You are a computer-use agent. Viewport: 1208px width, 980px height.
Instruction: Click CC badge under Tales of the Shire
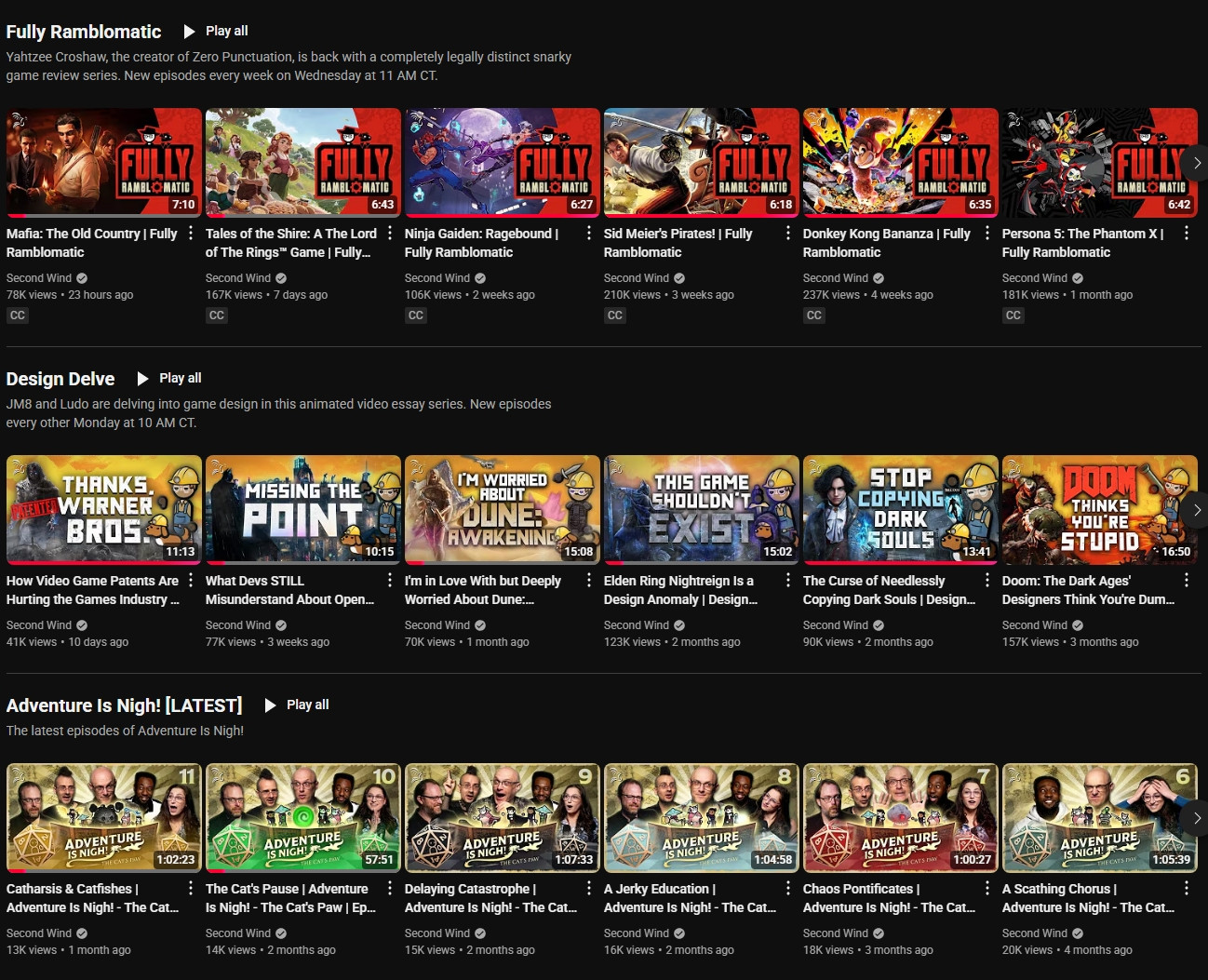pyautogui.click(x=217, y=315)
